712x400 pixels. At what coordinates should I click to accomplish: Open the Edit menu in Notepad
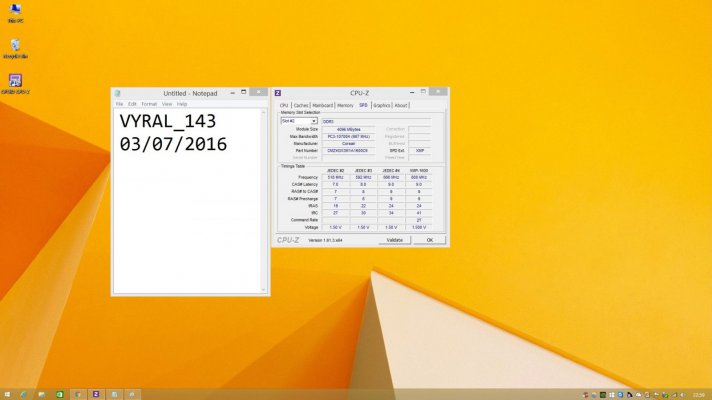(x=132, y=104)
